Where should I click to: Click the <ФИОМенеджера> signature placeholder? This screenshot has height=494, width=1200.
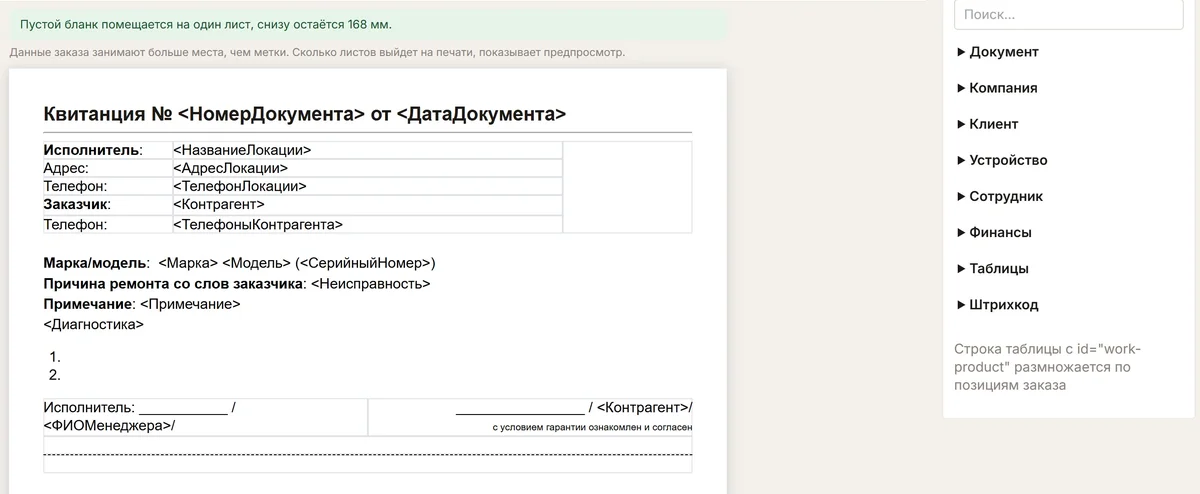coord(109,425)
